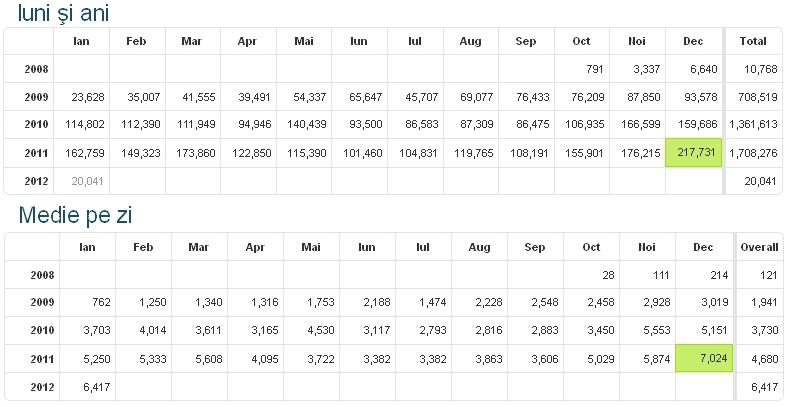Select the 173,860 March 2011 cell
Screen dimensions: 792x407
195,153
